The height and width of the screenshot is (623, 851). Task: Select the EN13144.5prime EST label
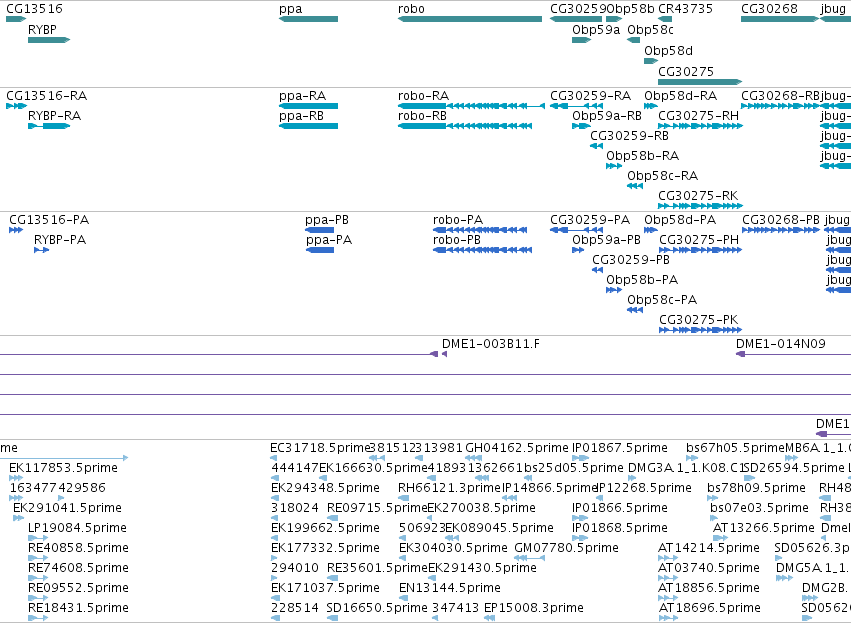tap(450, 588)
